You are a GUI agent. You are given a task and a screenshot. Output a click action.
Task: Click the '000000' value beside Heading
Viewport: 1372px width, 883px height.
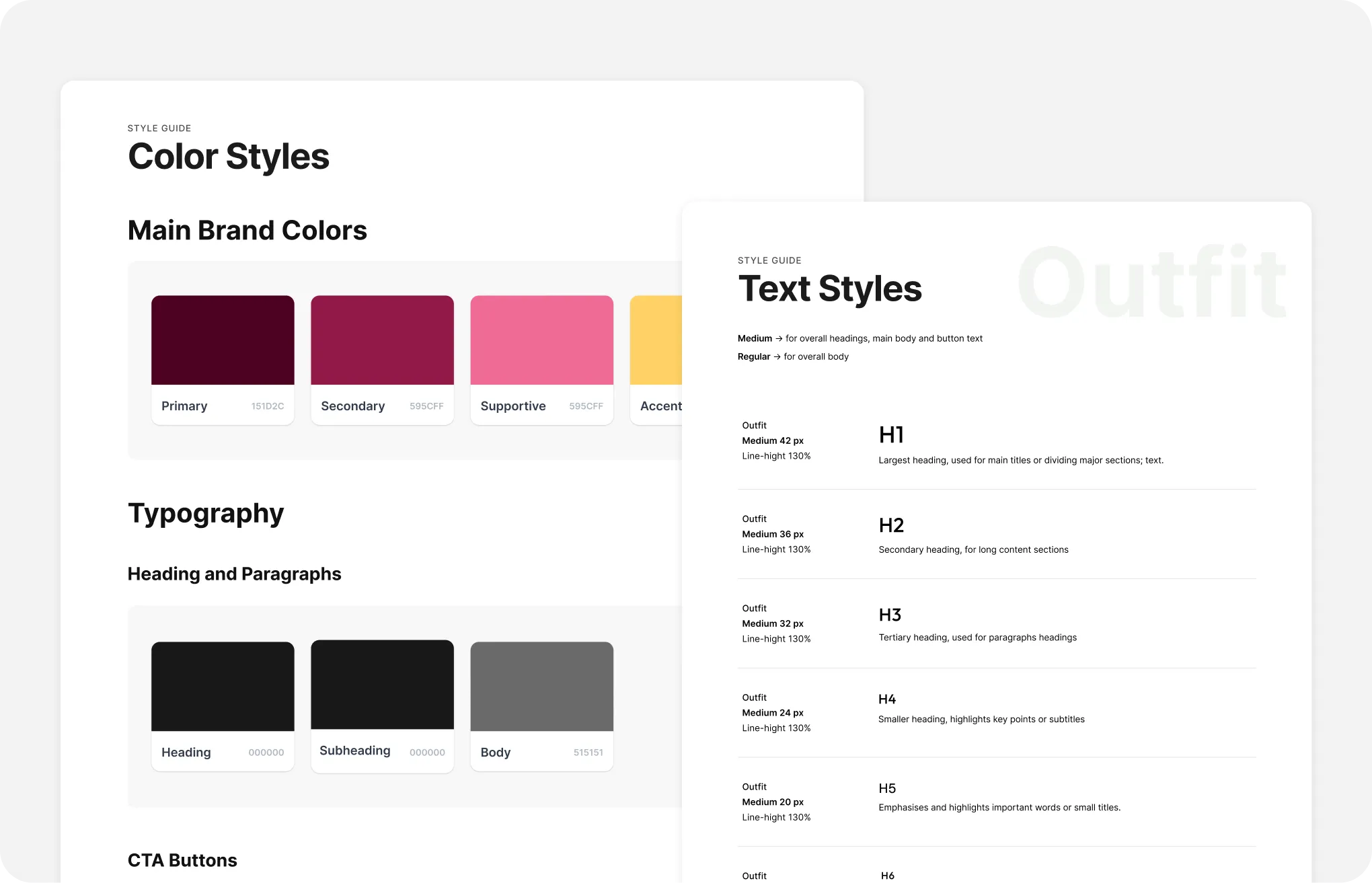[x=266, y=753]
